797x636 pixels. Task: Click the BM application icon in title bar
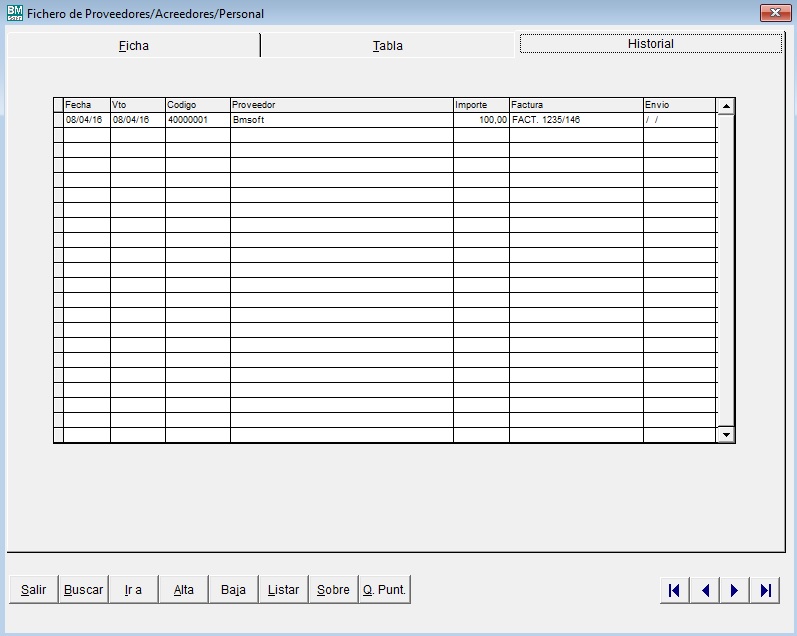[x=14, y=13]
